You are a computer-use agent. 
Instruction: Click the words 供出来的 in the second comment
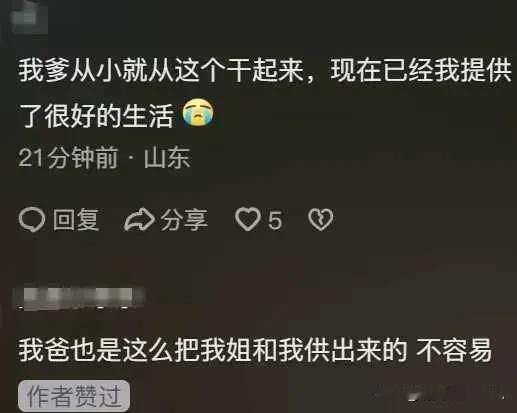click(356, 350)
